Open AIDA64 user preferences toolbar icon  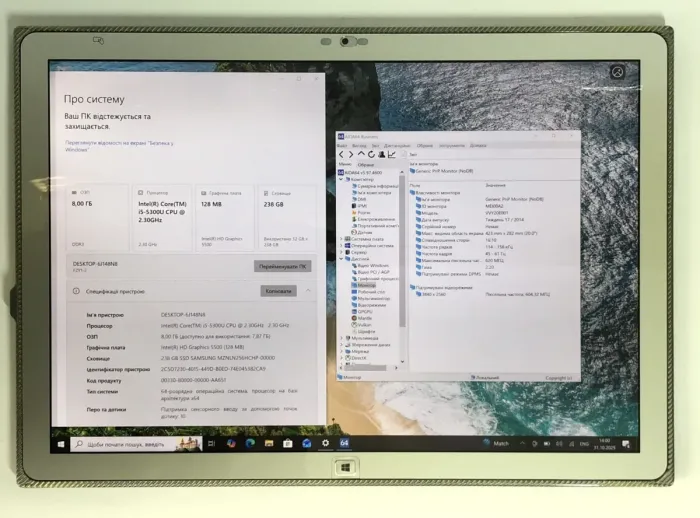coord(382,155)
